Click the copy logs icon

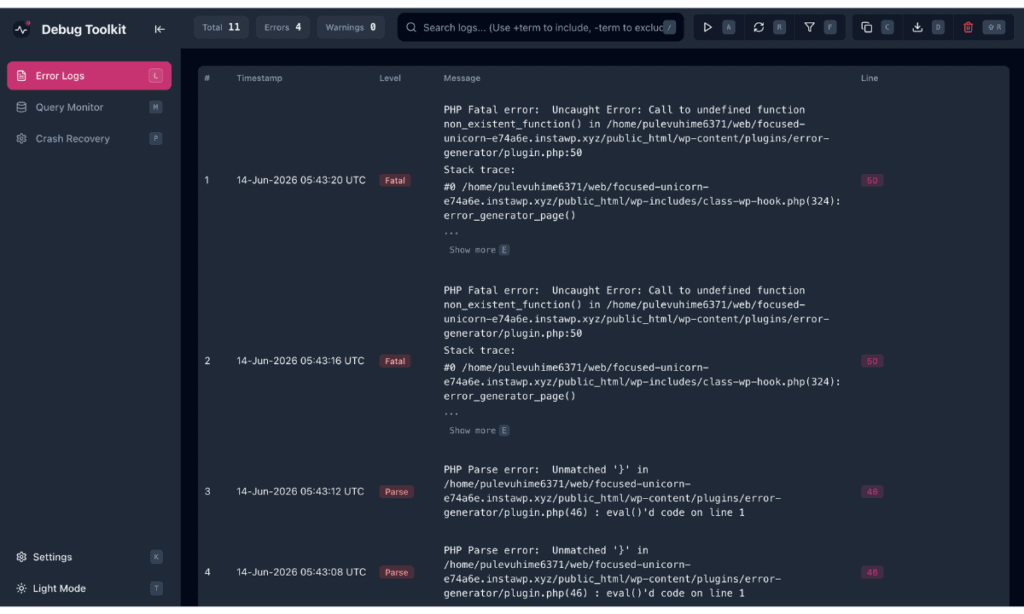click(867, 27)
